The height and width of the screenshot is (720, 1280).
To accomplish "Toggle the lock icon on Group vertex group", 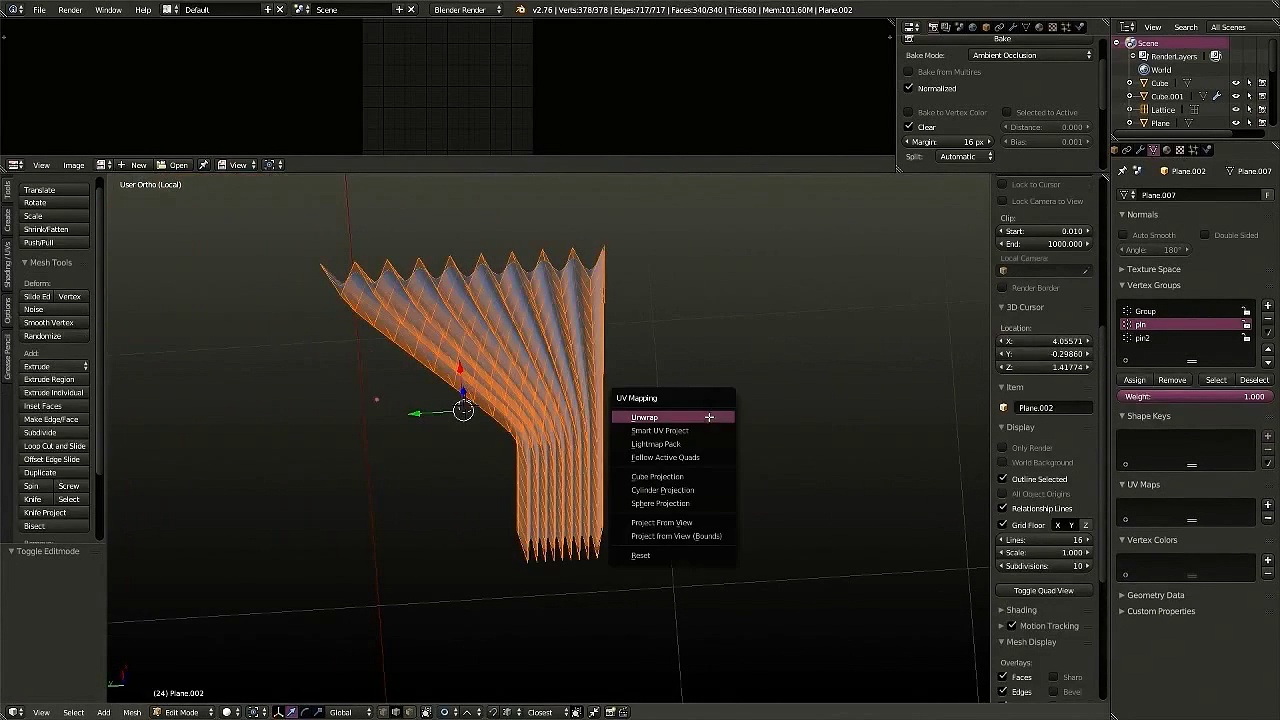I will 1246,311.
